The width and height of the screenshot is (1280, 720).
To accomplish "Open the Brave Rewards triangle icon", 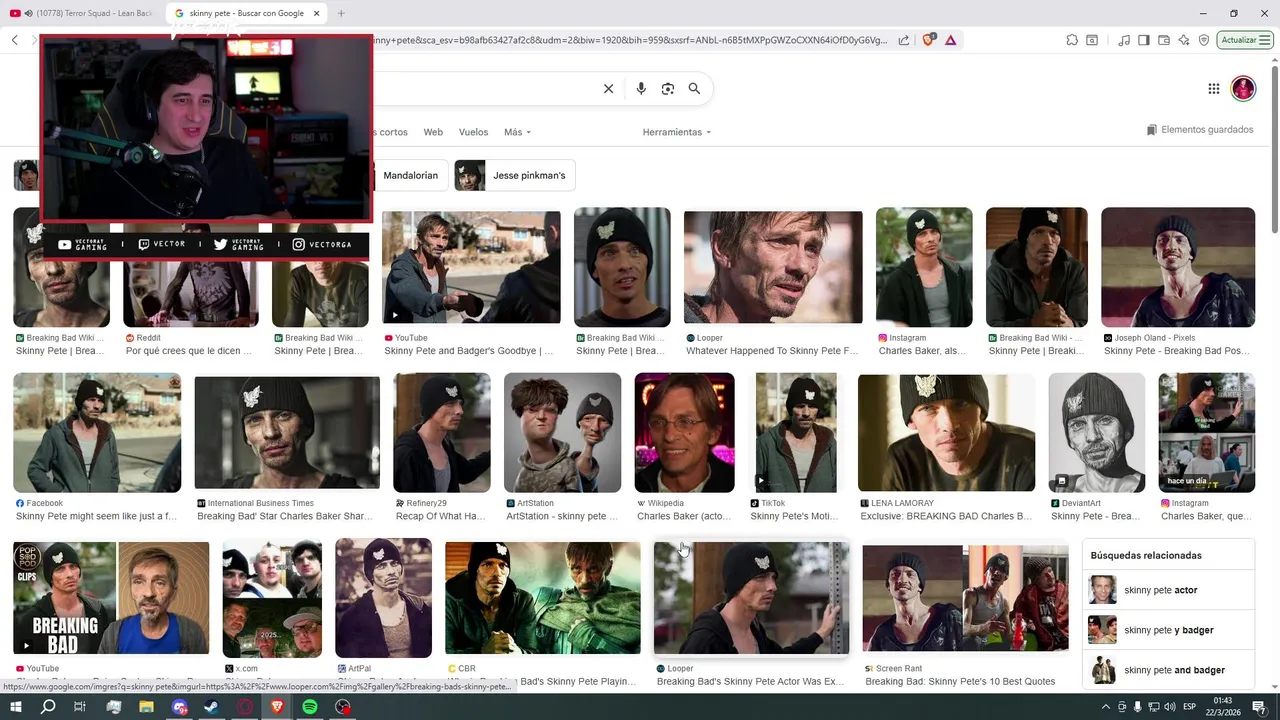I will click(x=950, y=40).
